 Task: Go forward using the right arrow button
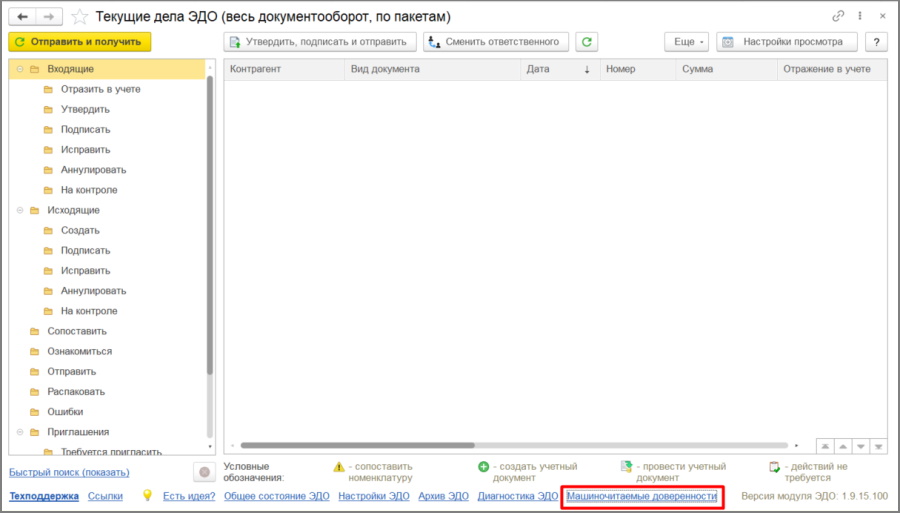tap(49, 17)
